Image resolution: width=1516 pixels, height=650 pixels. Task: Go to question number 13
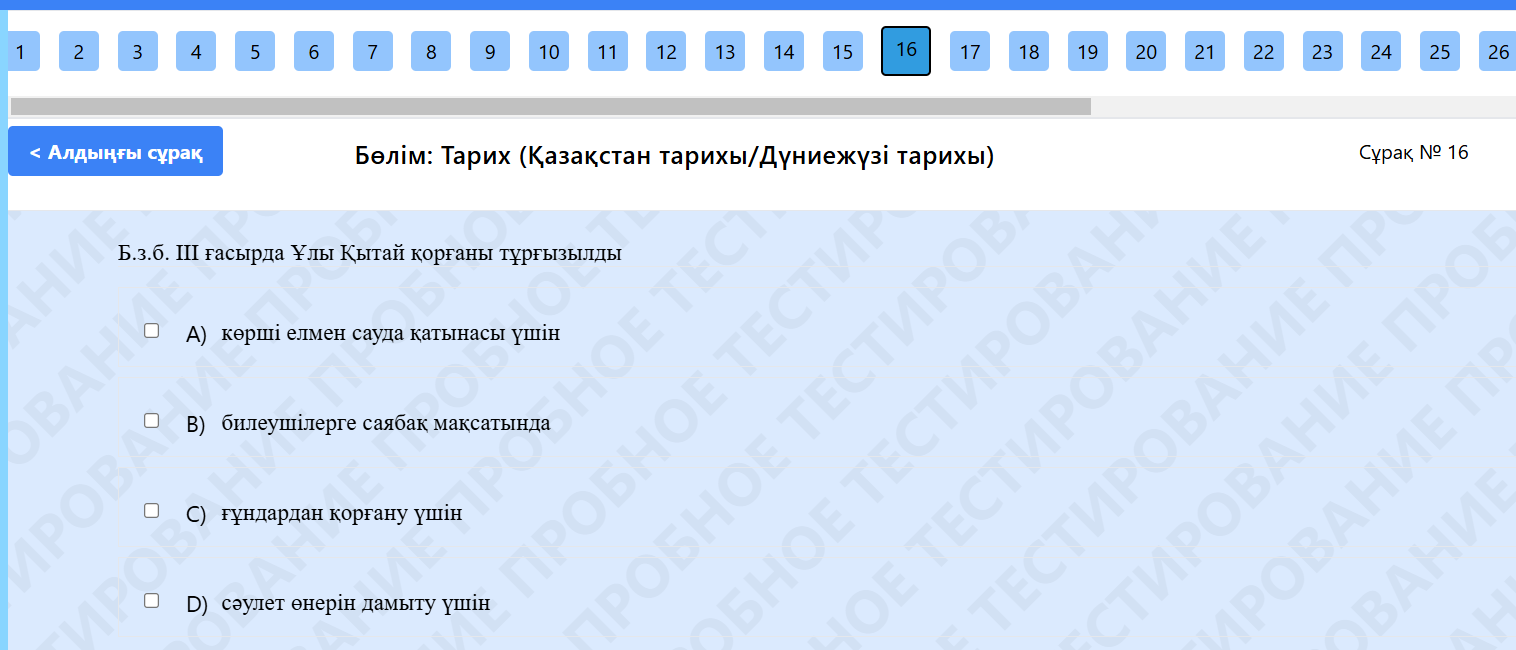[x=725, y=51]
